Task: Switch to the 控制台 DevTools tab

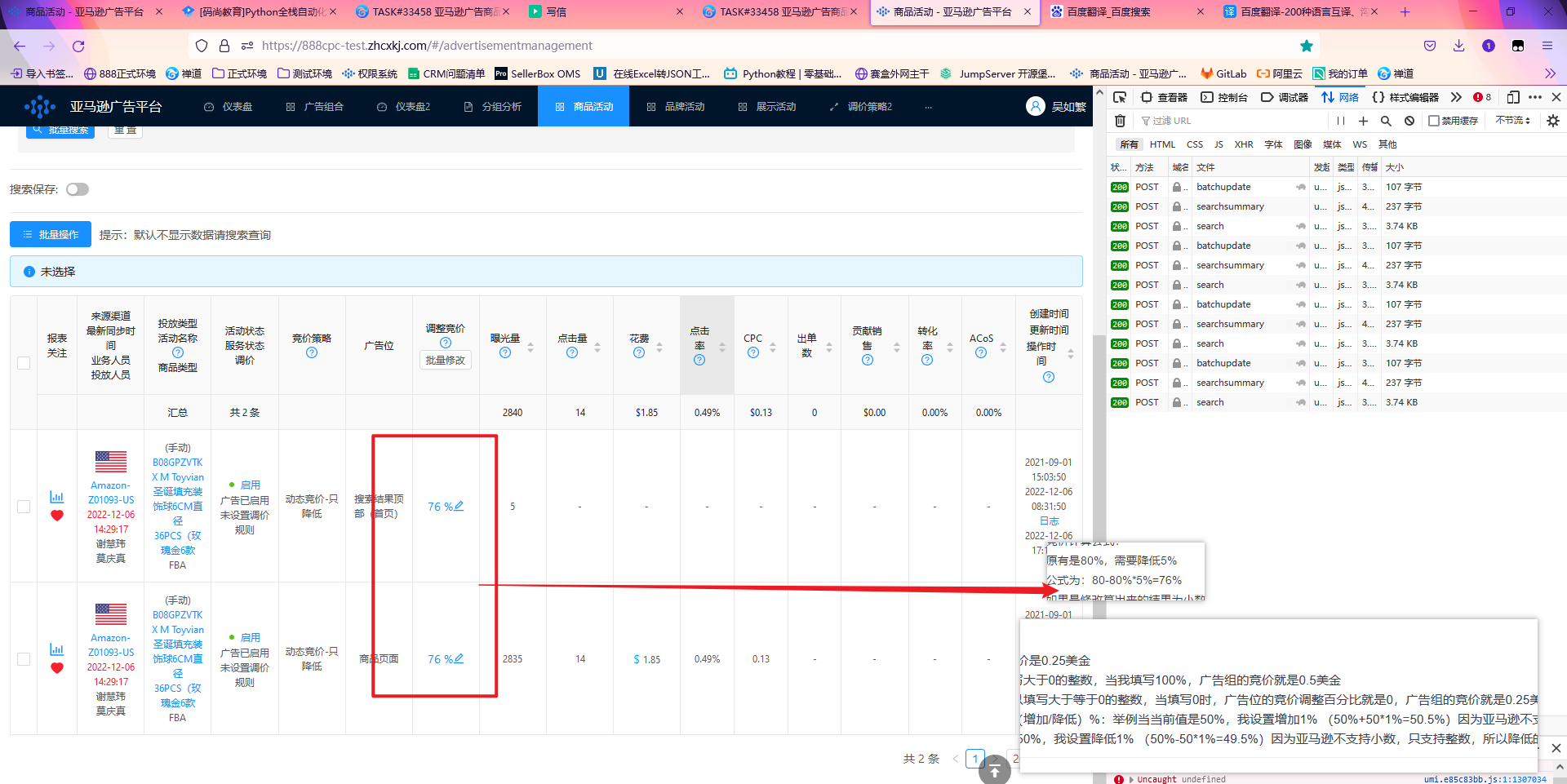Action: (x=1224, y=97)
